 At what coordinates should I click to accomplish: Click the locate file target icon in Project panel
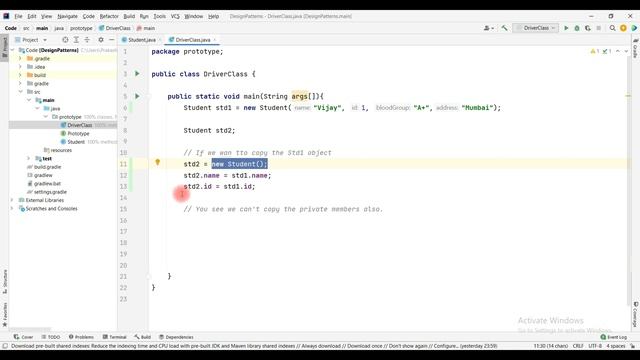coord(65,40)
